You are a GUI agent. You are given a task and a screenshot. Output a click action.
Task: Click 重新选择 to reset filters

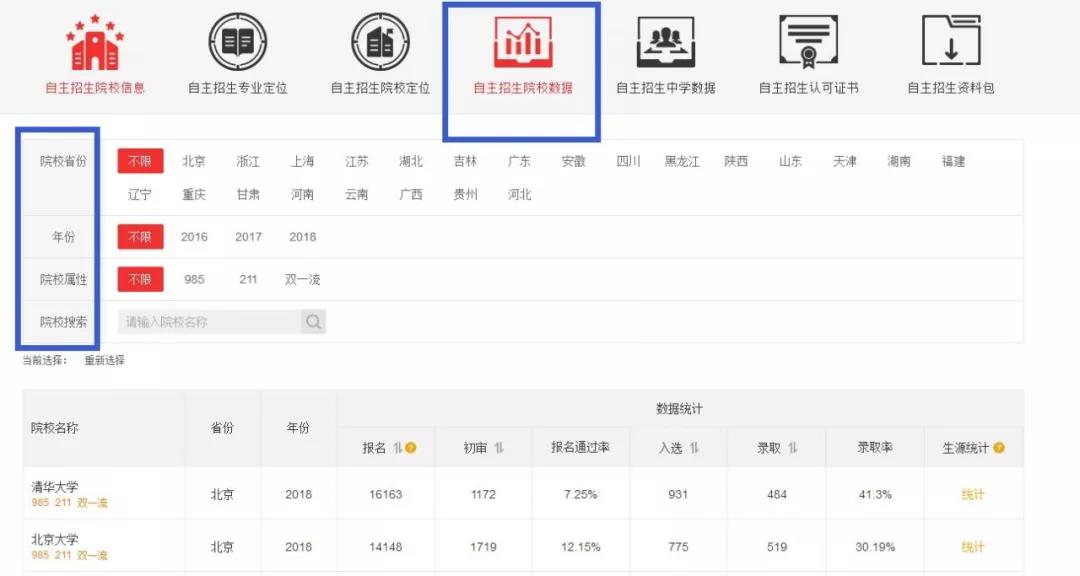[x=104, y=360]
